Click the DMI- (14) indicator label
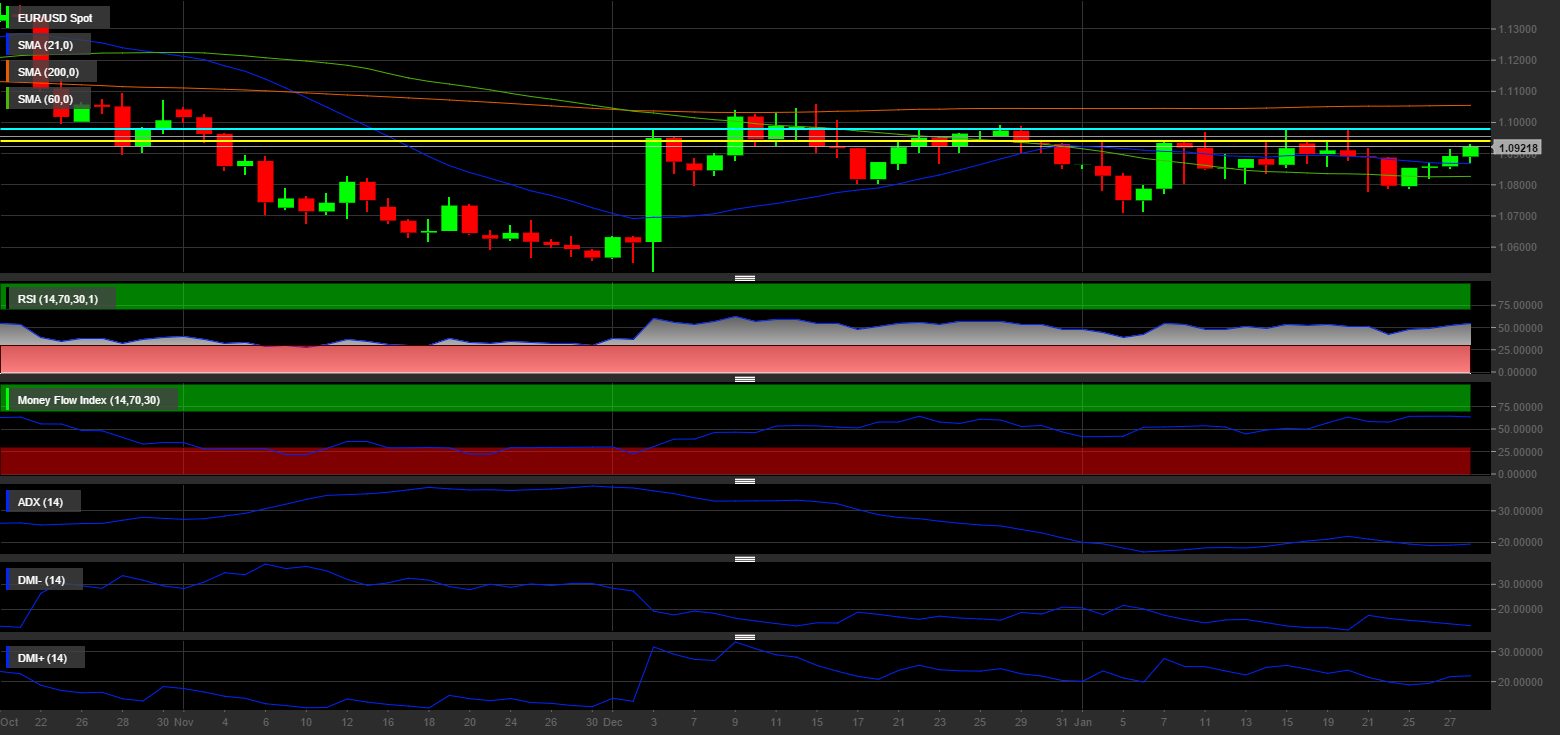 tap(44, 580)
